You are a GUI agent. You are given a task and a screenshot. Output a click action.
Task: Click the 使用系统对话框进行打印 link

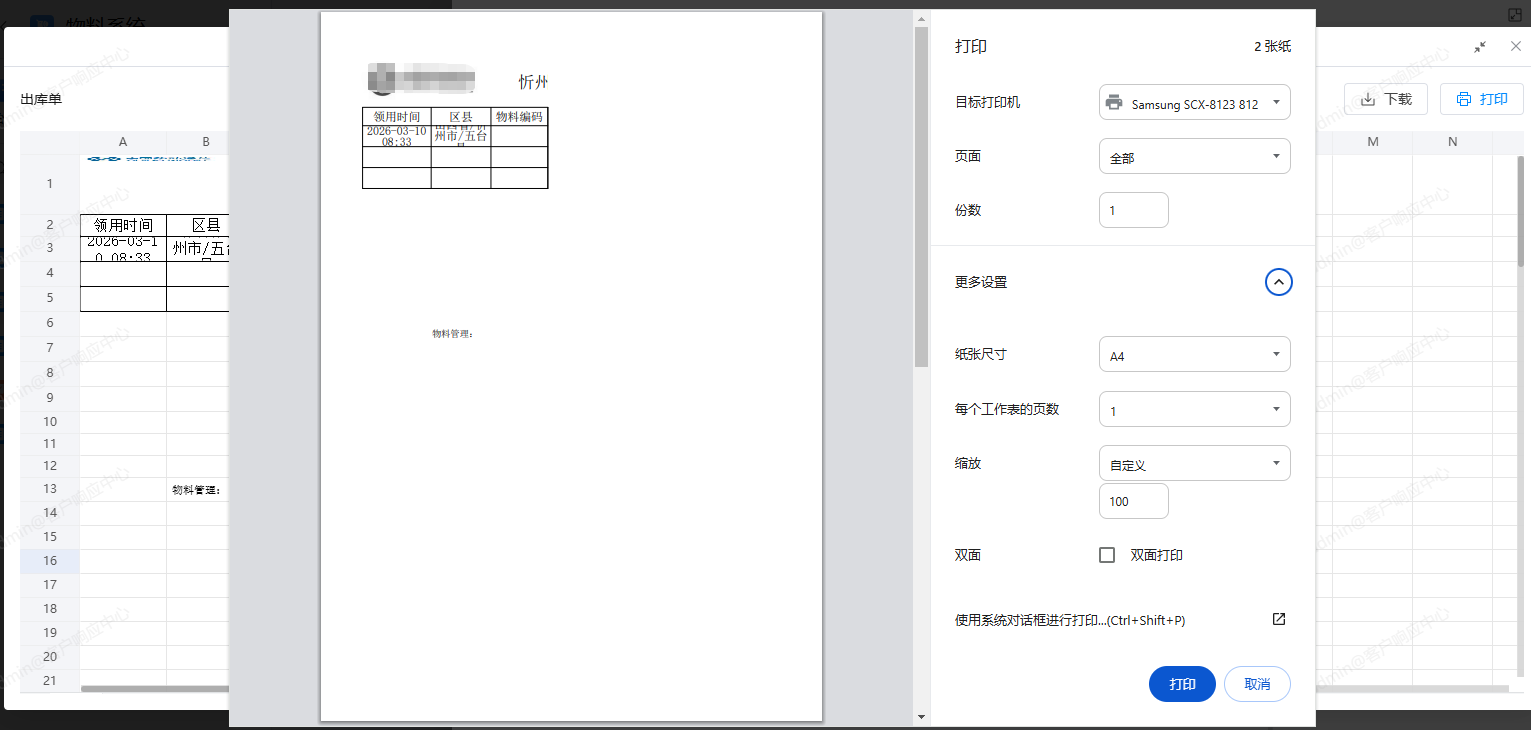(x=1069, y=620)
